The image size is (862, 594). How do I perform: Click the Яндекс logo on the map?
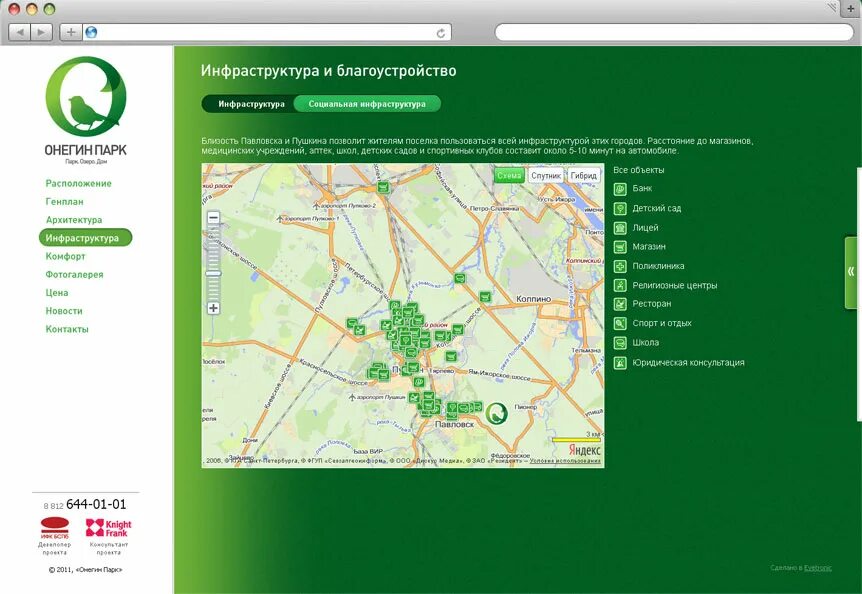[x=584, y=450]
